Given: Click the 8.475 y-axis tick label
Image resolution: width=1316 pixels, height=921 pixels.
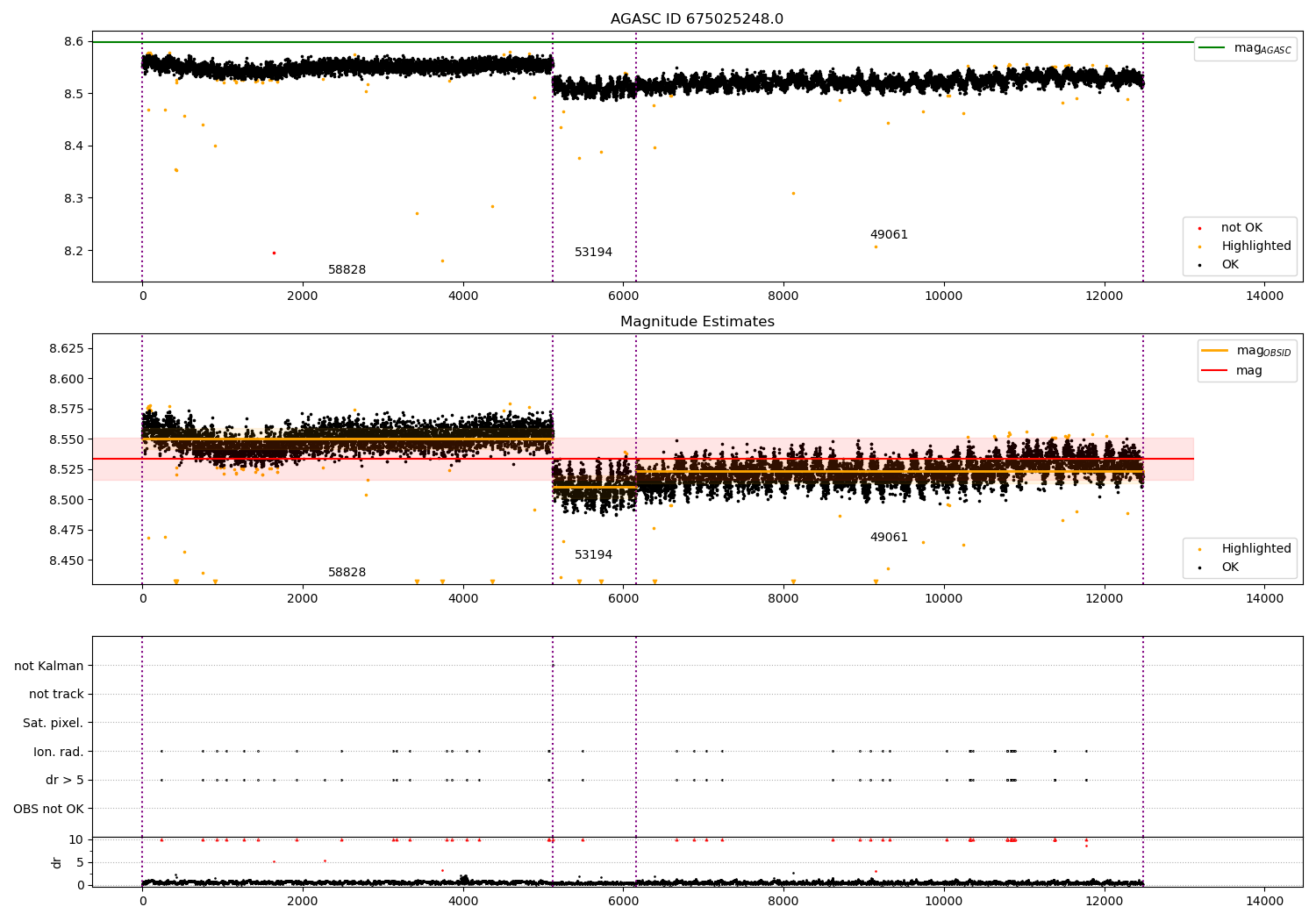Looking at the screenshot, I should tap(67, 531).
